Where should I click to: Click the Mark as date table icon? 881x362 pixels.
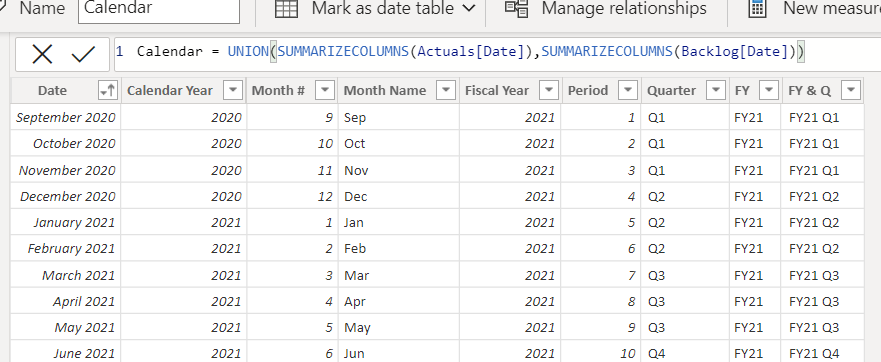point(286,9)
